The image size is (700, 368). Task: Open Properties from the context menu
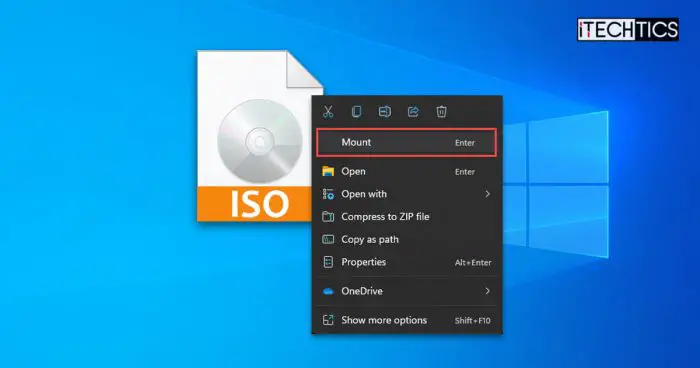(407, 262)
